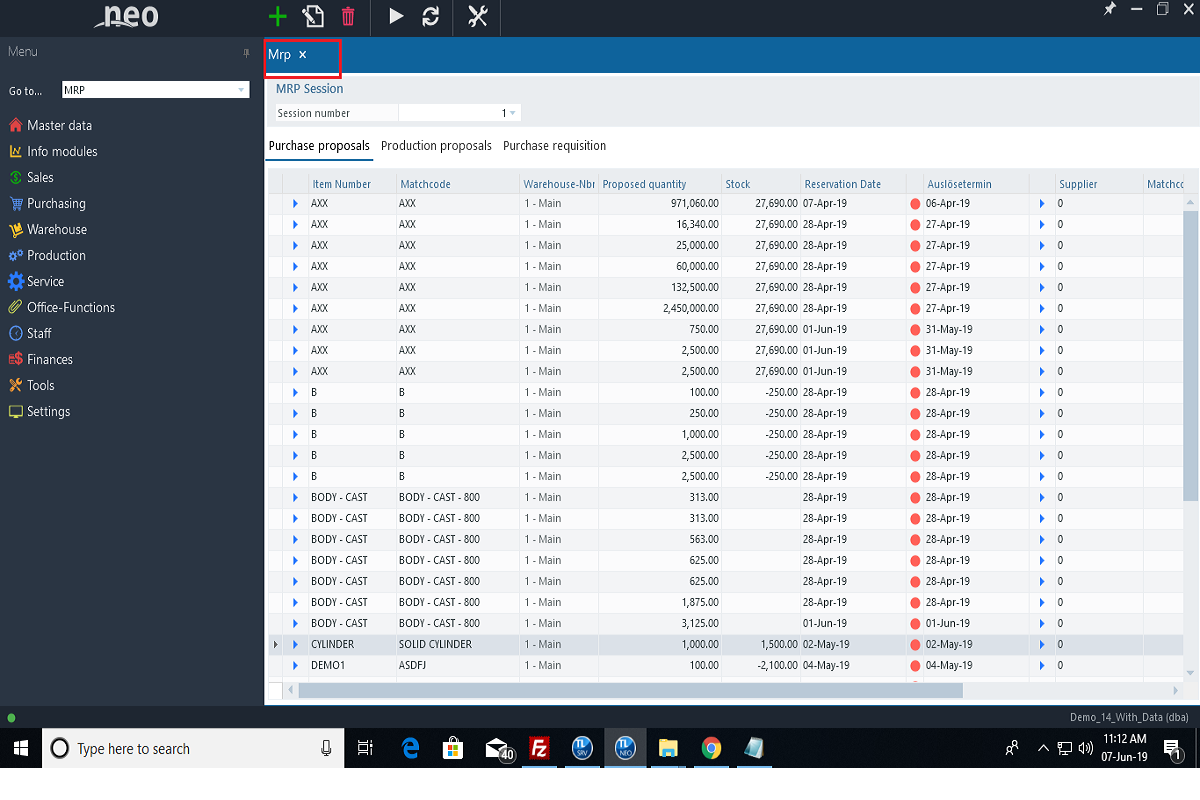This screenshot has height=800, width=1200.
Task: Open Google Chrome from the taskbar
Action: [711, 748]
